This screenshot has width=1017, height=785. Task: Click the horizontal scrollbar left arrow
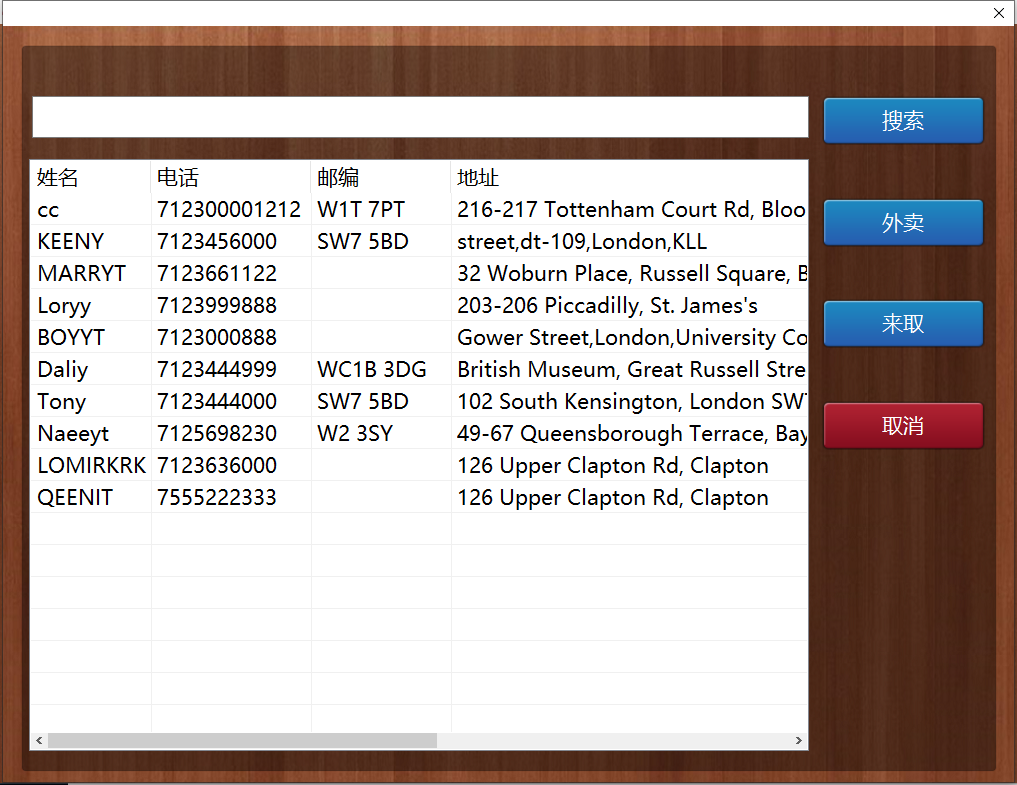[40, 741]
